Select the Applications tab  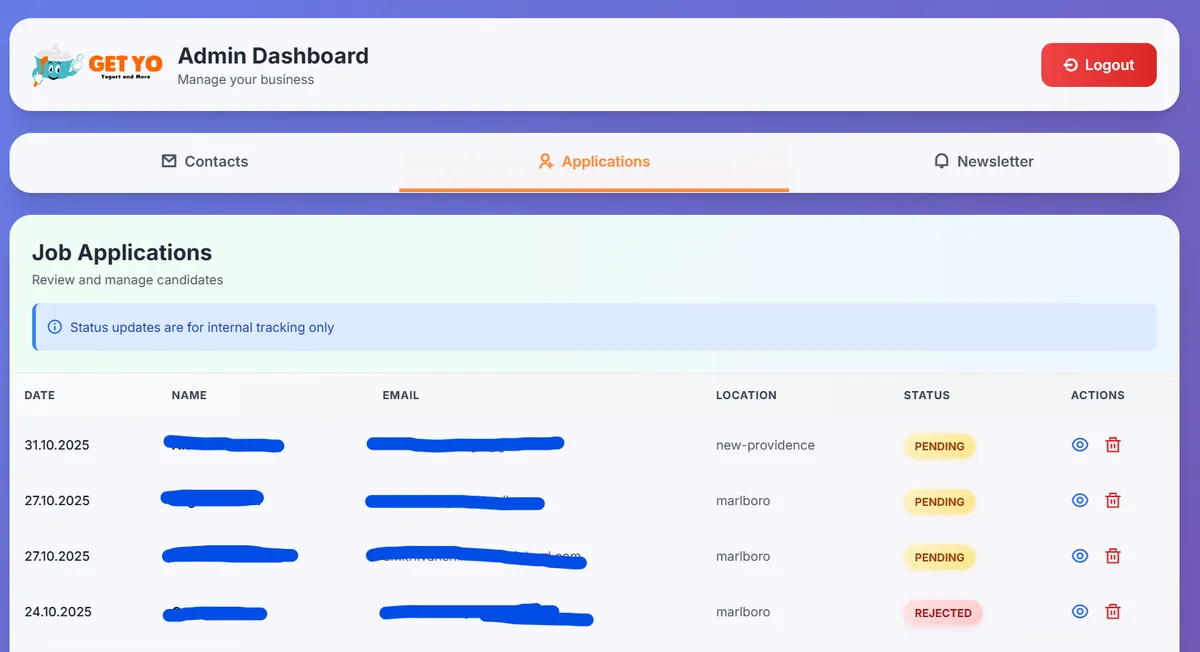coord(594,161)
